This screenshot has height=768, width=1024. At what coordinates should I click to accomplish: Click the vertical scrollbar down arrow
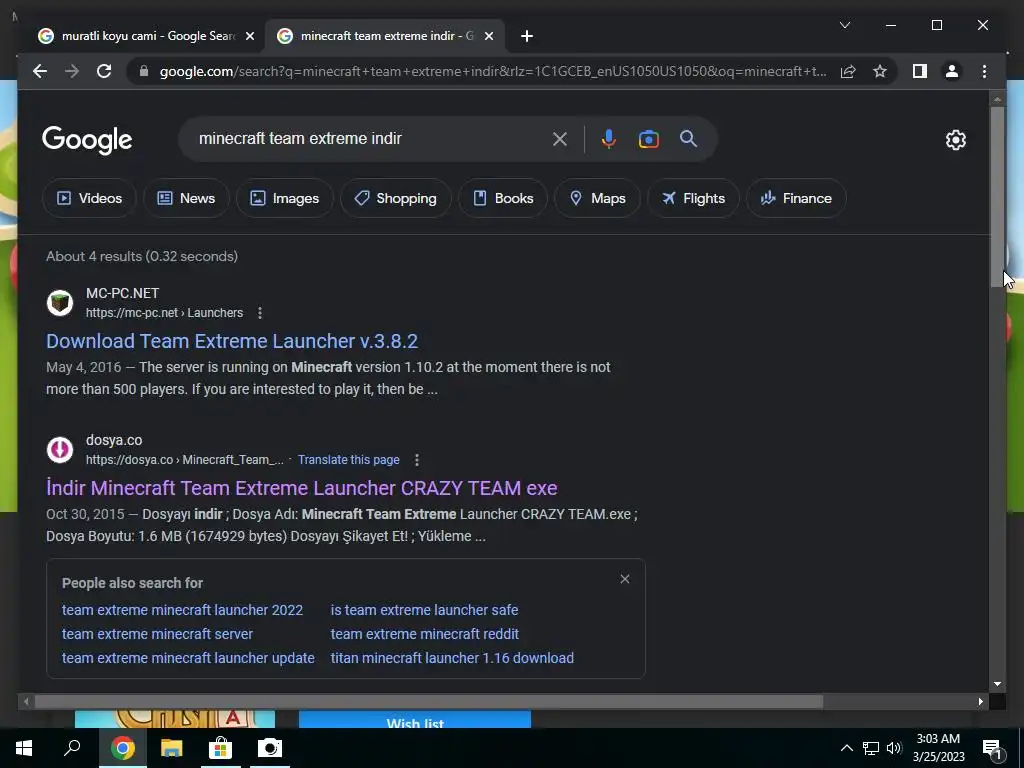[997, 684]
